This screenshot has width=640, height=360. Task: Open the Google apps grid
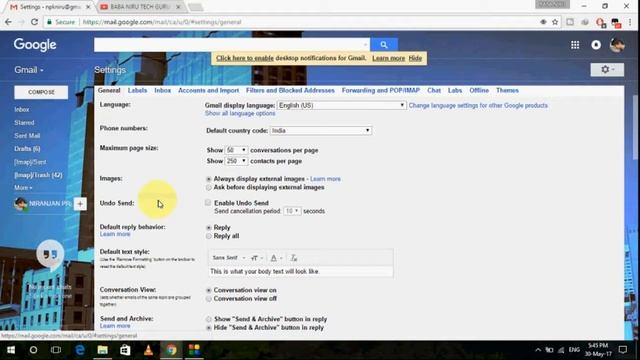coord(575,45)
